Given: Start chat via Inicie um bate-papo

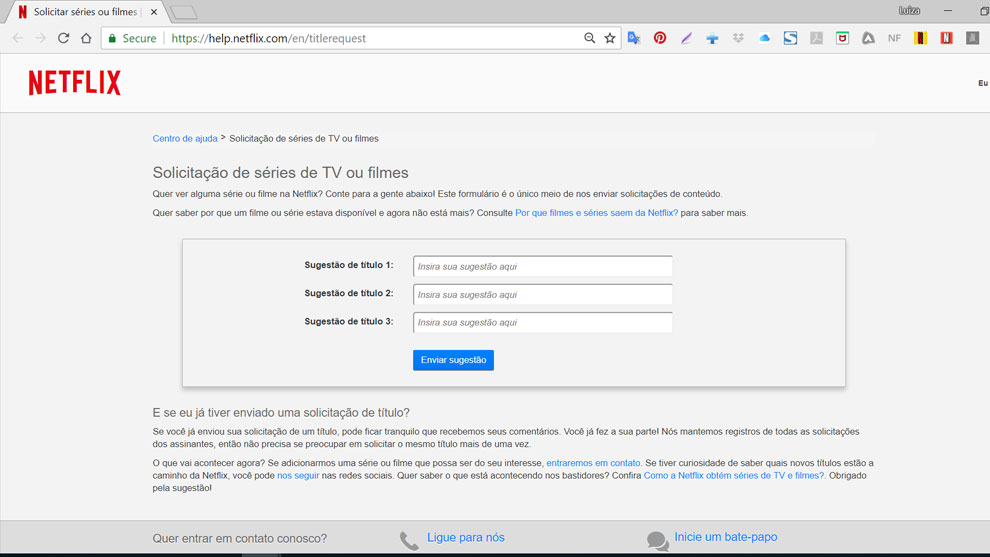Looking at the screenshot, I should [725, 537].
